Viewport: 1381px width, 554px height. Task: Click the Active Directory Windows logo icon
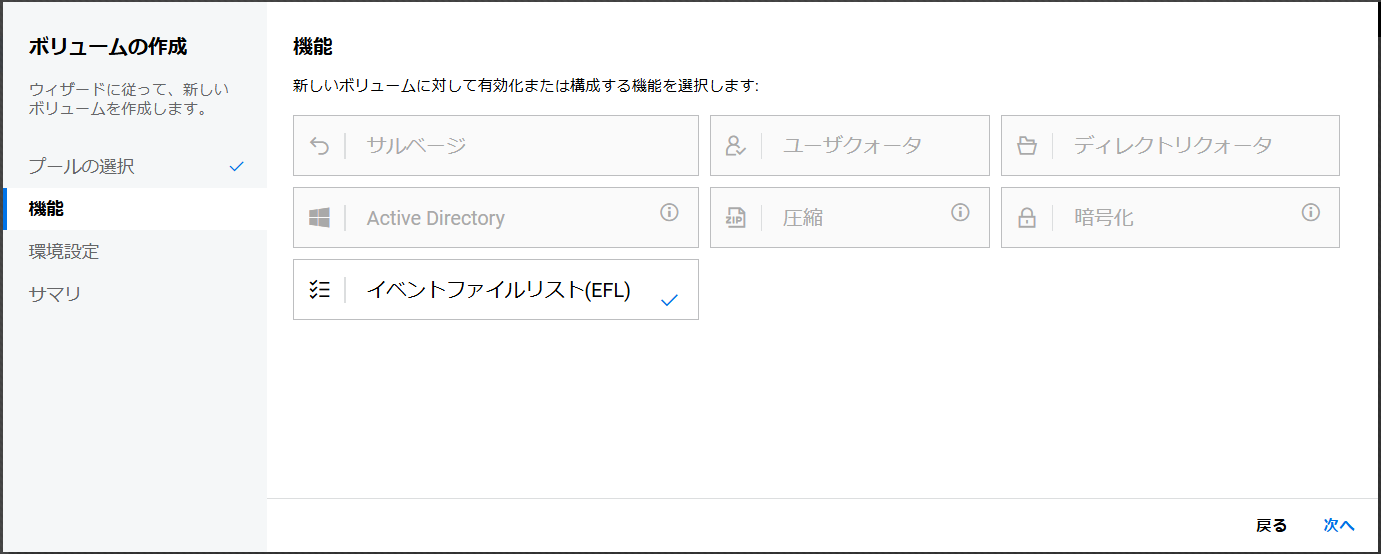click(x=320, y=218)
